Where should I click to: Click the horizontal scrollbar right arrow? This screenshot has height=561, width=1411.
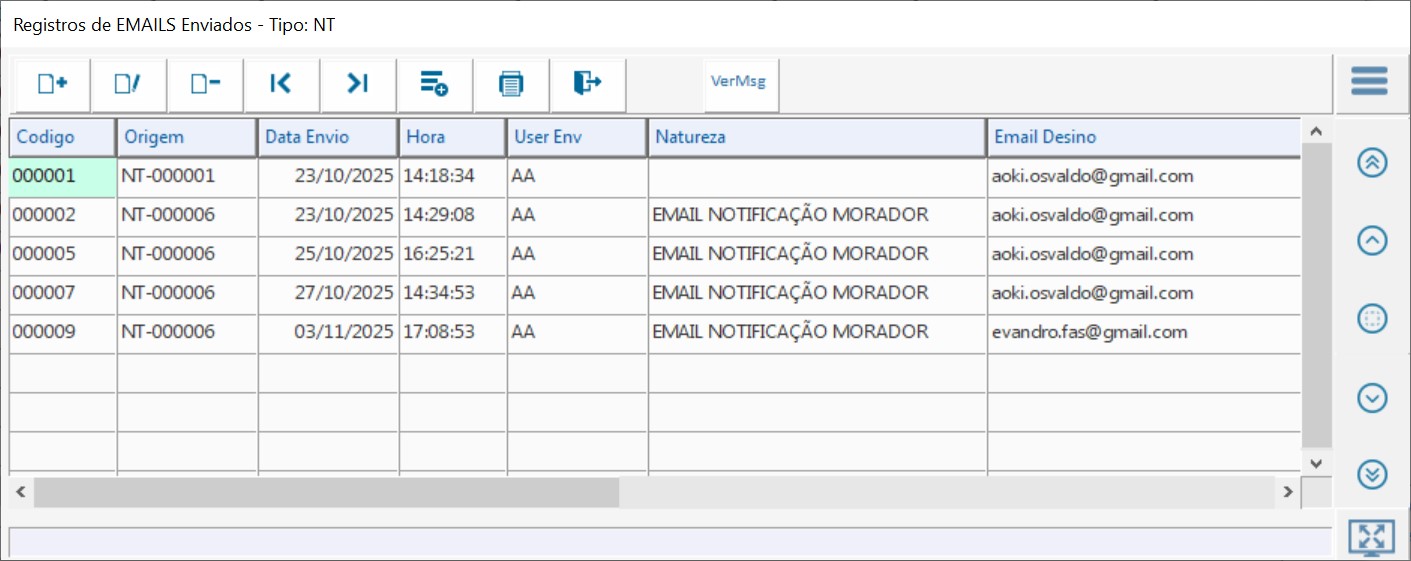tap(1288, 492)
